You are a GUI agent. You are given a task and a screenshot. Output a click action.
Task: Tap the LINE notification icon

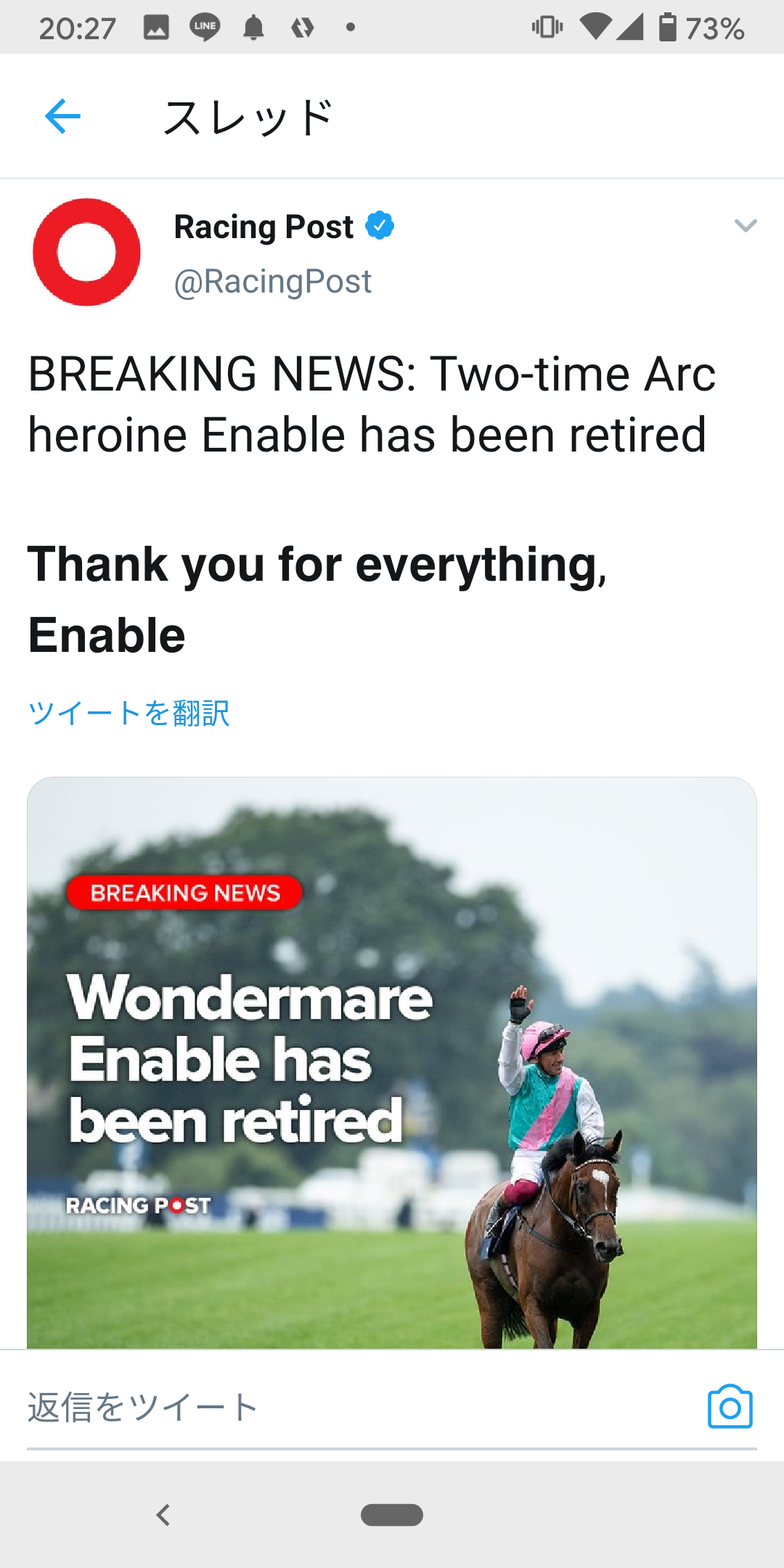205,28
